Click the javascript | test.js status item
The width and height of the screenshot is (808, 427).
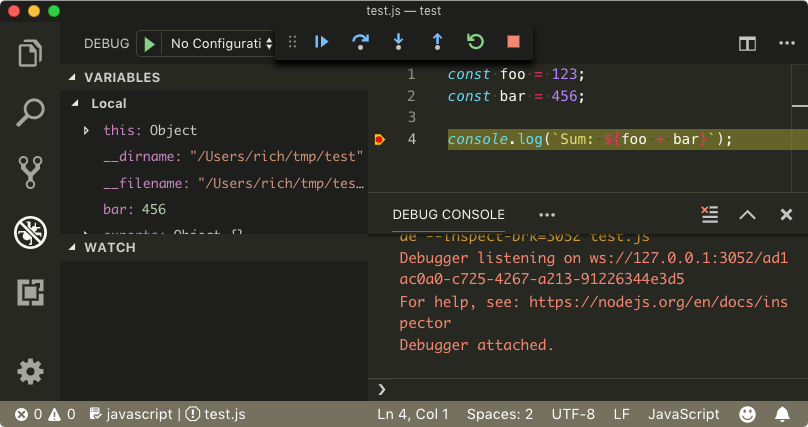click(x=167, y=414)
